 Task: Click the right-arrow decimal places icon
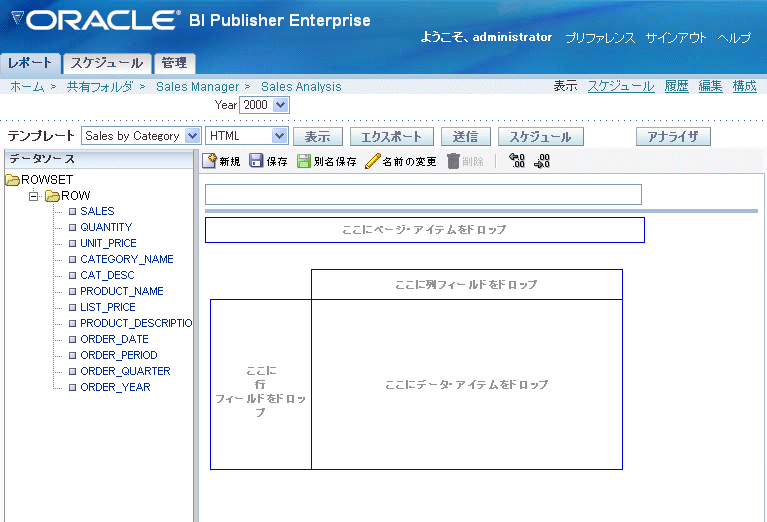coord(542,161)
